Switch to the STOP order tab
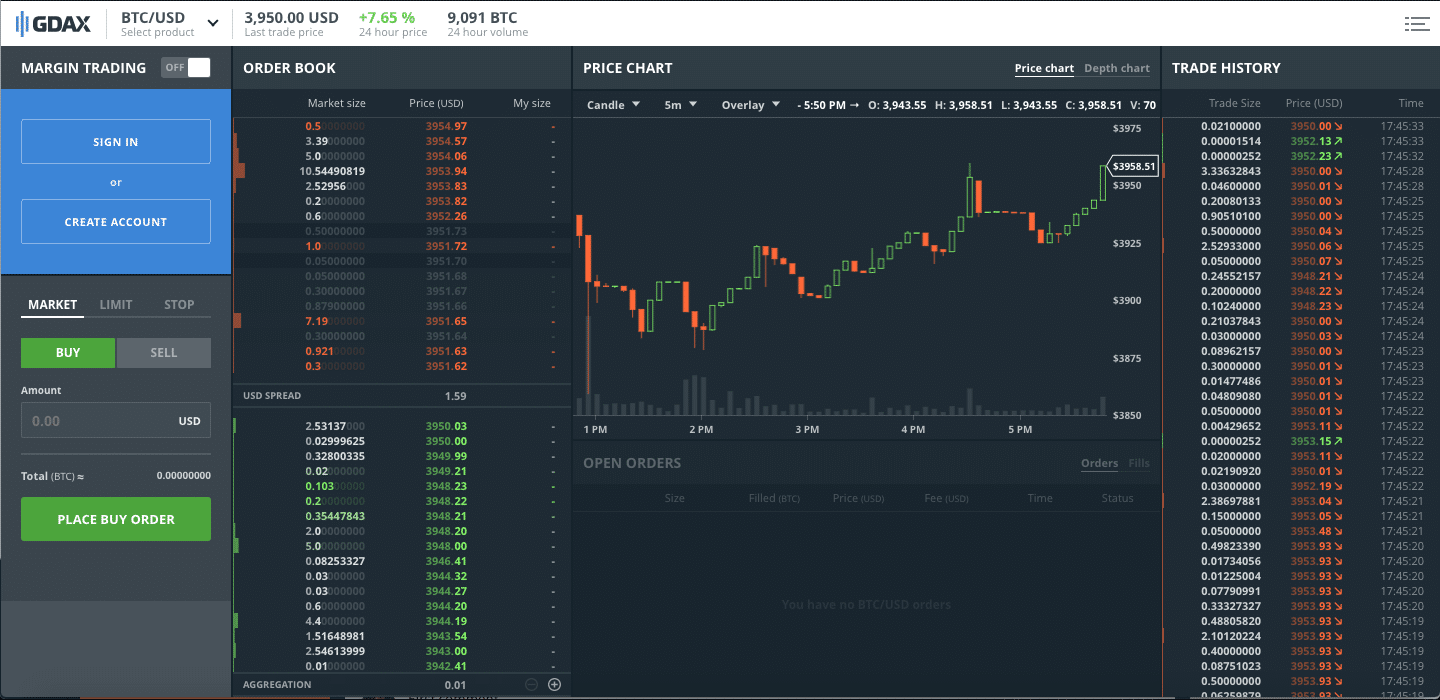 pyautogui.click(x=179, y=304)
